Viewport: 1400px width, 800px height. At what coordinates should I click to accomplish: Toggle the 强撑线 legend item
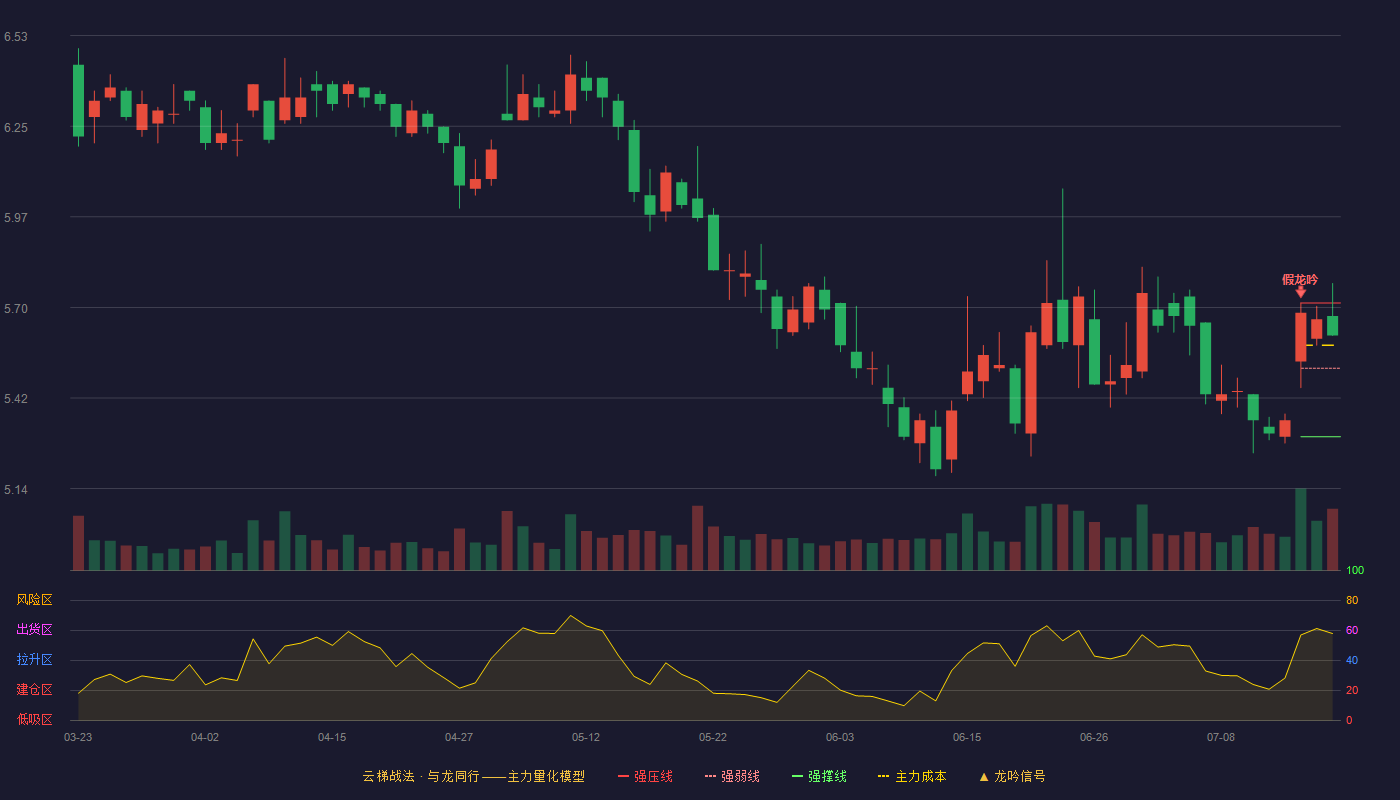coord(819,776)
